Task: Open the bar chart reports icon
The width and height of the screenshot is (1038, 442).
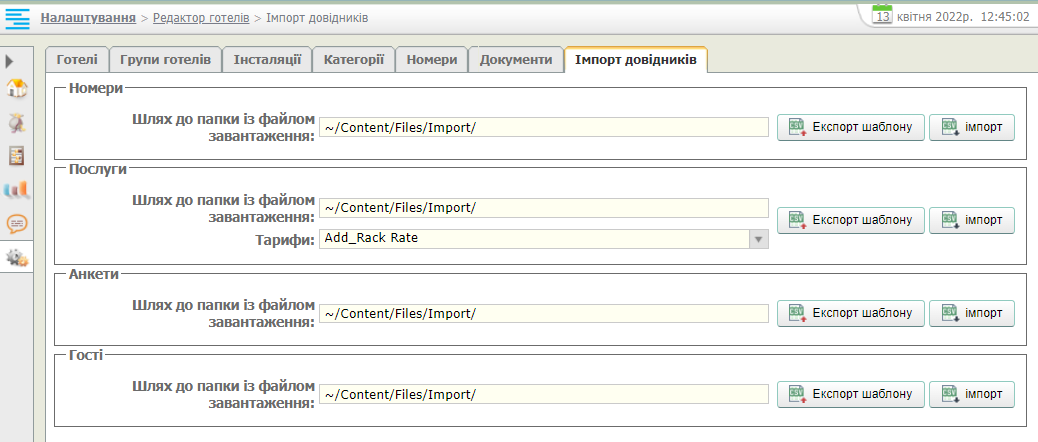Action: click(x=16, y=190)
